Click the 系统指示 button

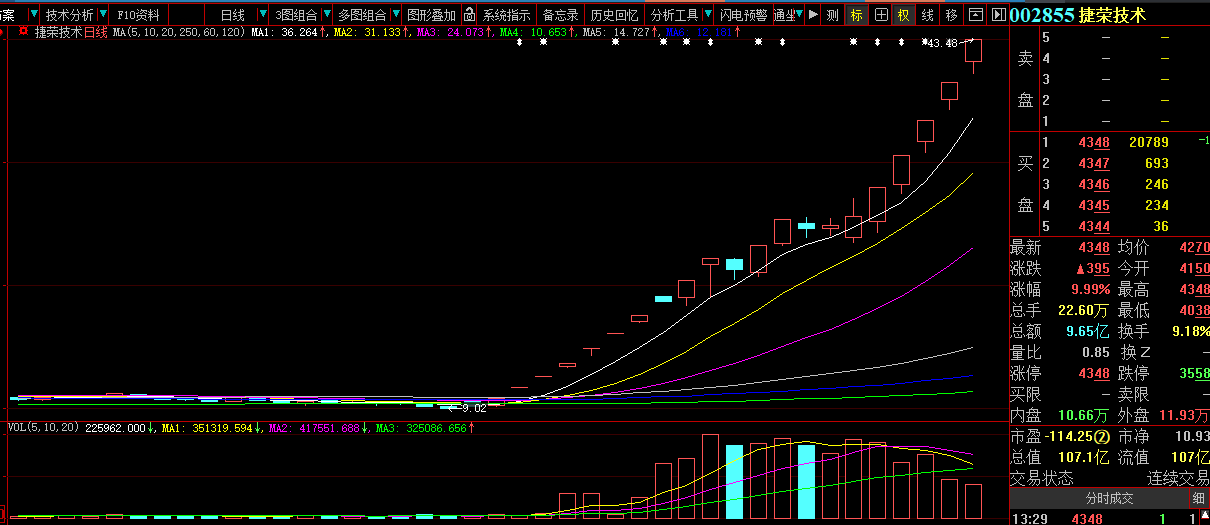tap(507, 15)
